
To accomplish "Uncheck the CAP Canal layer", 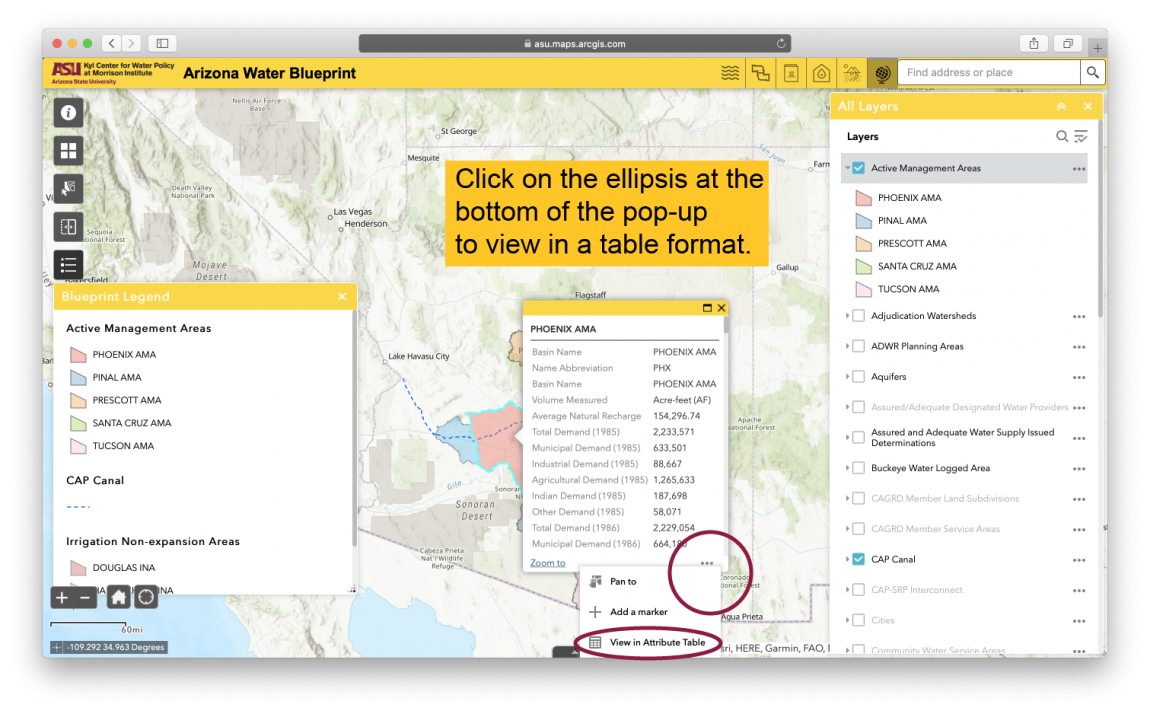I will point(859,559).
